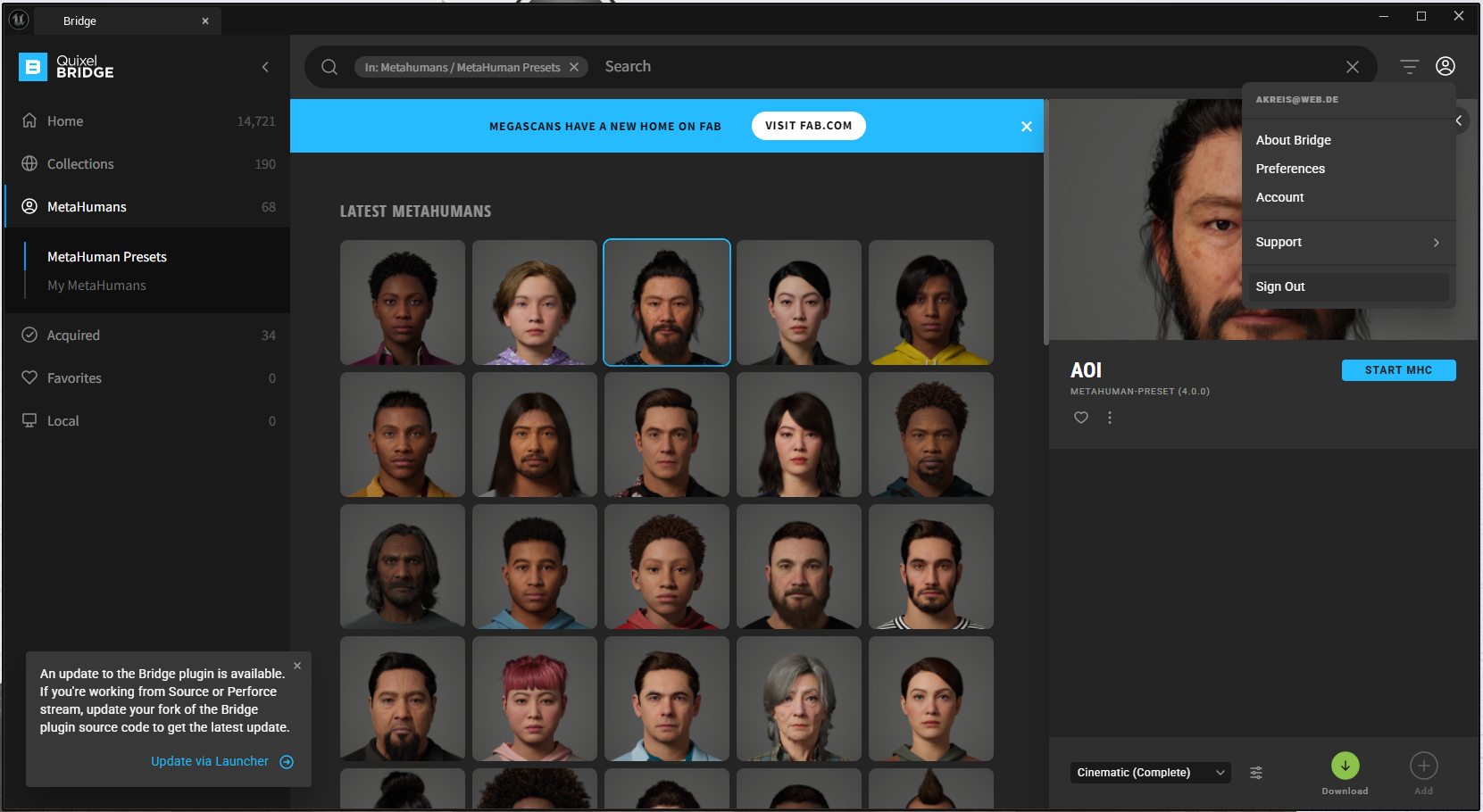Open the Cinematic (Complete) quality dropdown
Image resolution: width=1483 pixels, height=812 pixels.
(1150, 773)
